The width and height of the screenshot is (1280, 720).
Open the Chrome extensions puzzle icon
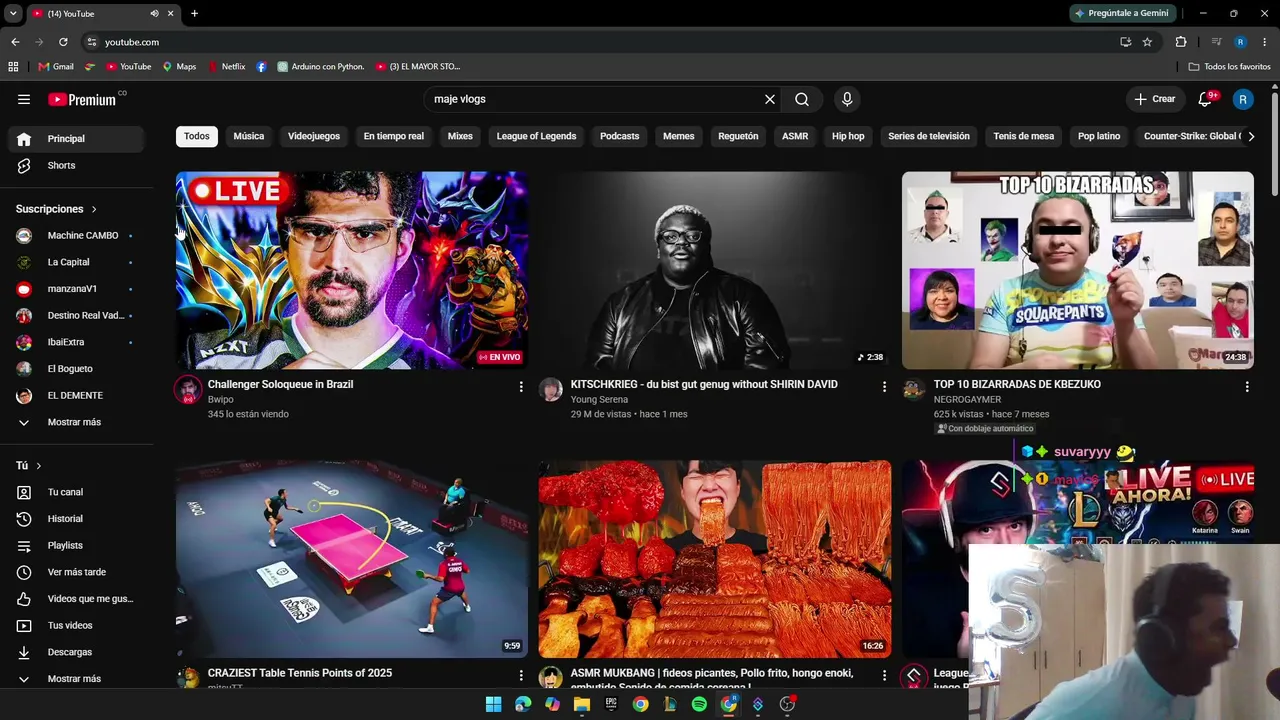[1181, 42]
